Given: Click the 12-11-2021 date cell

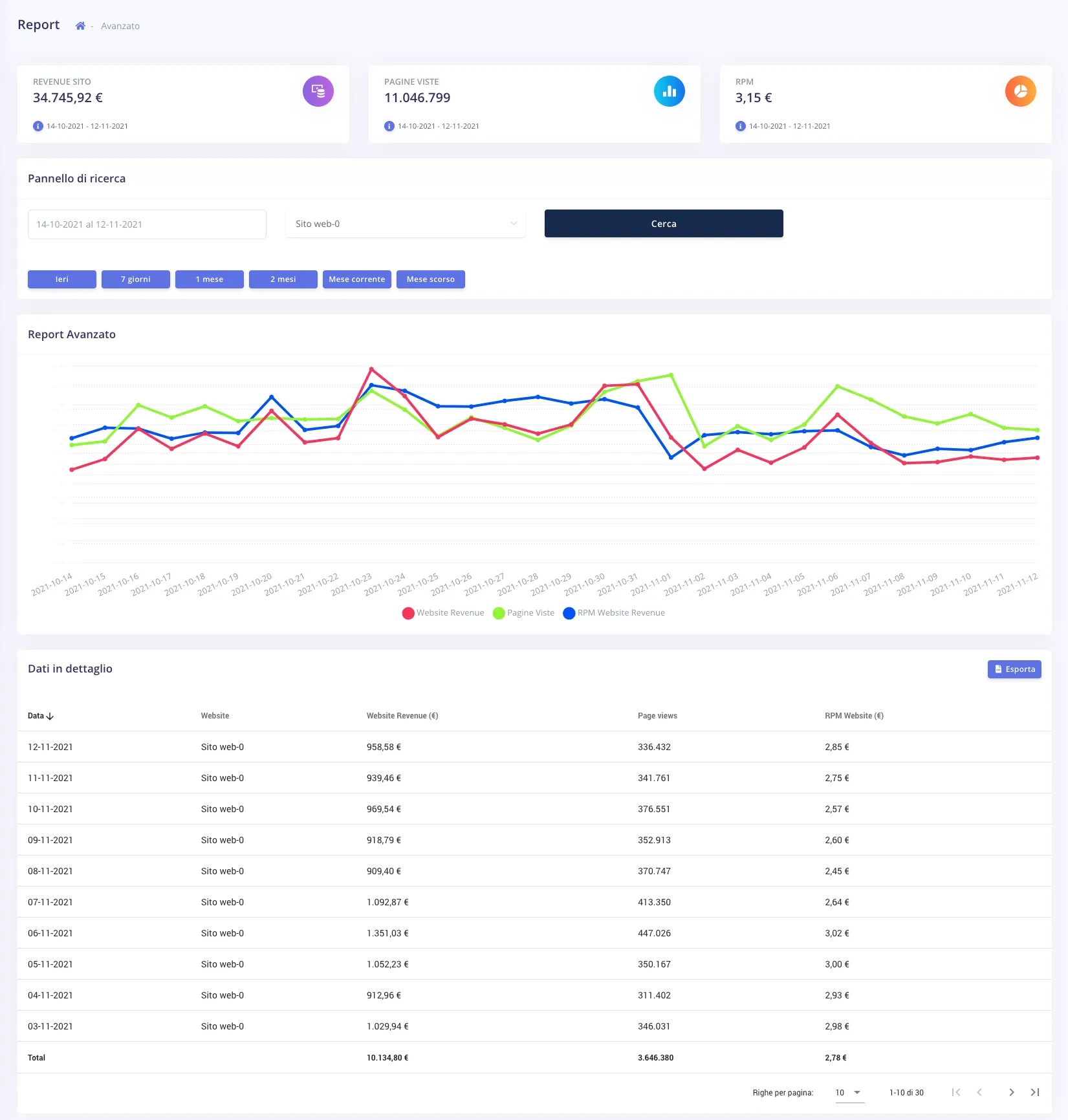Looking at the screenshot, I should [50, 747].
